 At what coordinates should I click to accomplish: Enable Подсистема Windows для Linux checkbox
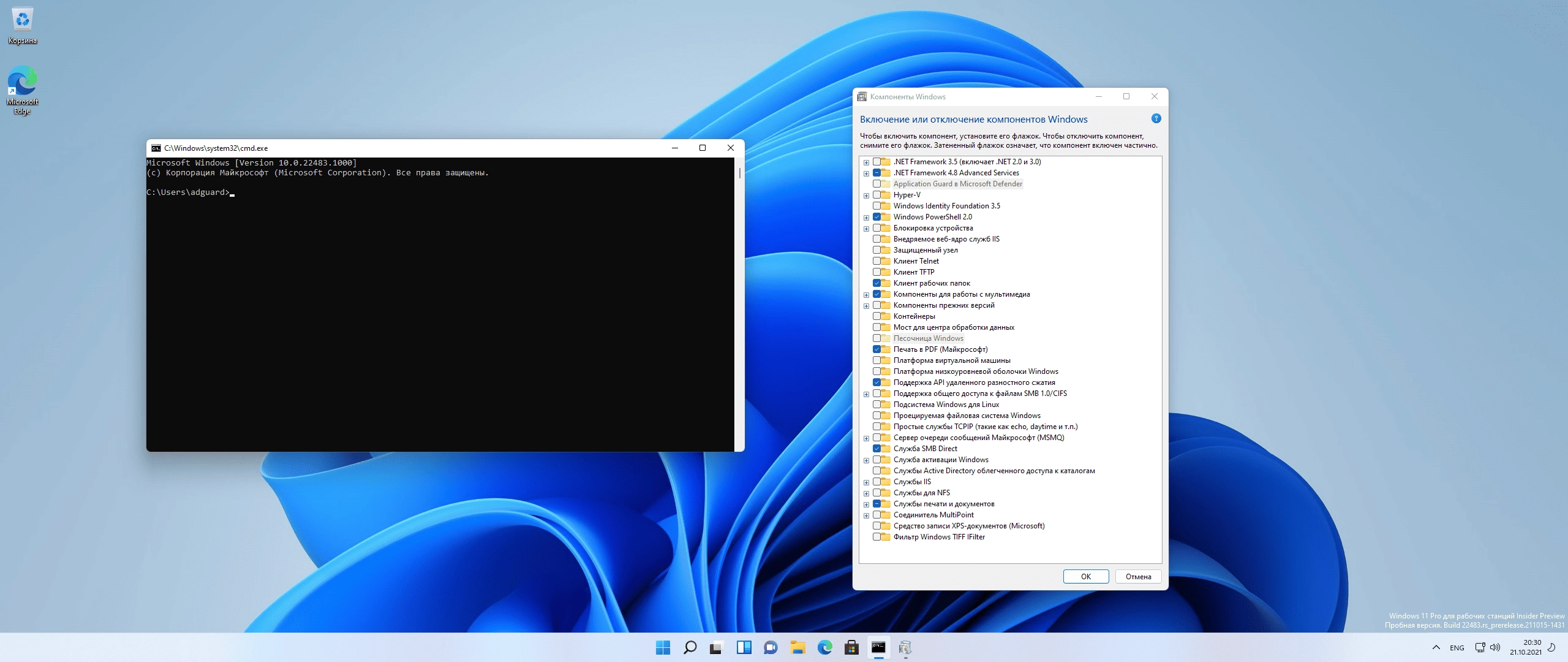(x=876, y=405)
